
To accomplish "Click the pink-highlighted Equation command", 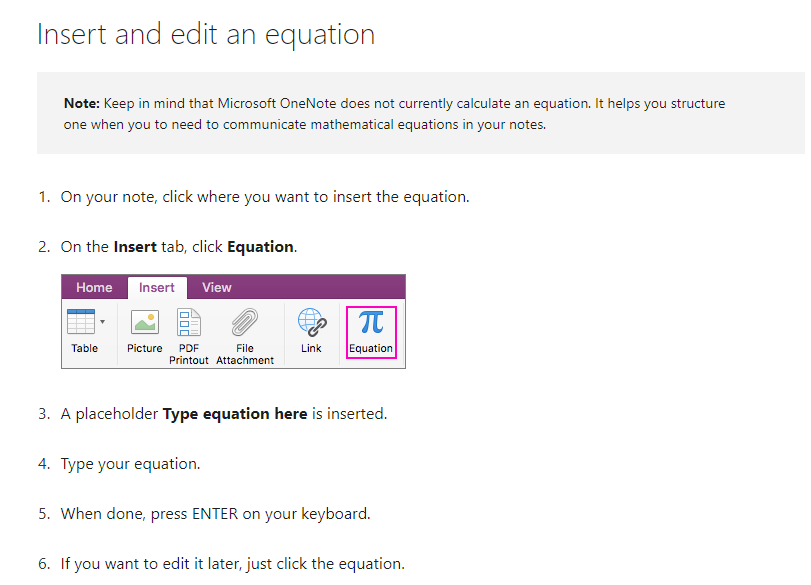I will (x=371, y=332).
